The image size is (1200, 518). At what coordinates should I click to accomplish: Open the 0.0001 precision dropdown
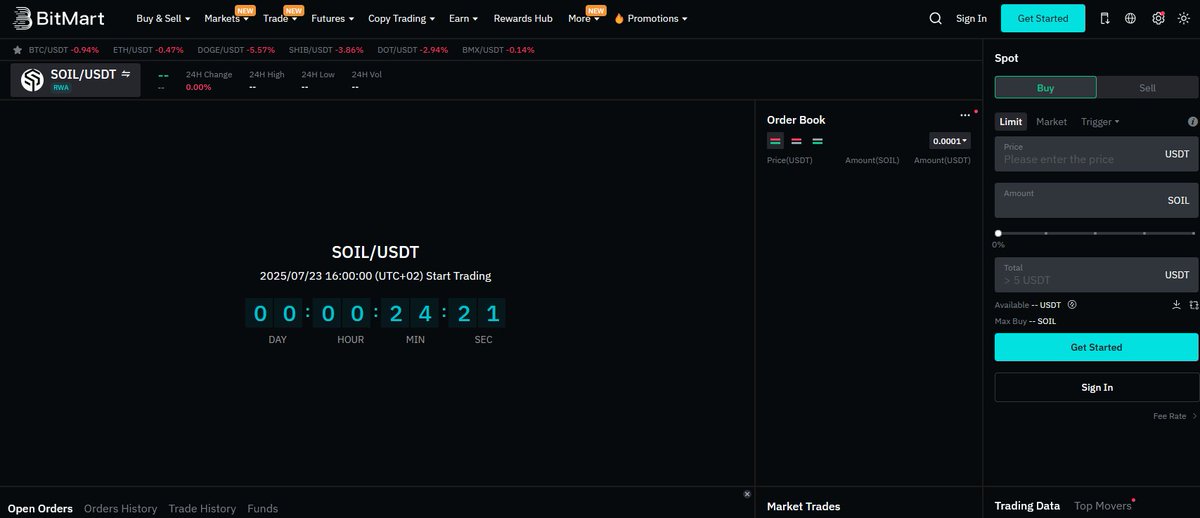click(x=950, y=141)
